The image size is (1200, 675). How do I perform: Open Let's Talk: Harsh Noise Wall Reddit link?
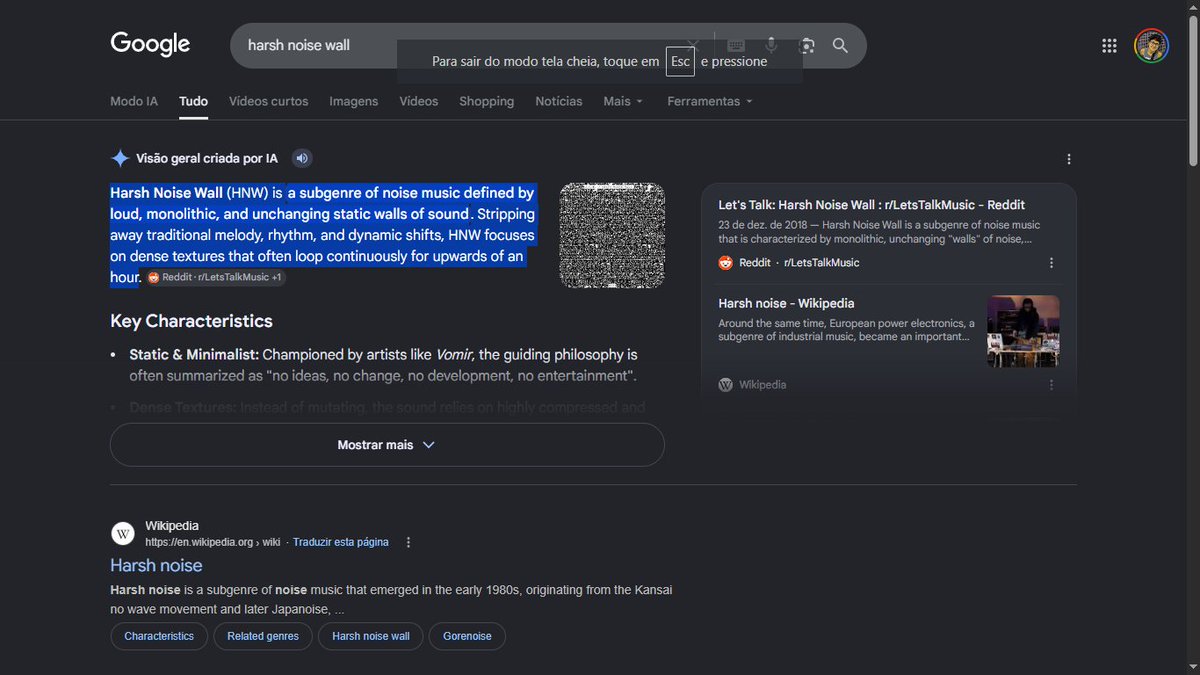(872, 205)
